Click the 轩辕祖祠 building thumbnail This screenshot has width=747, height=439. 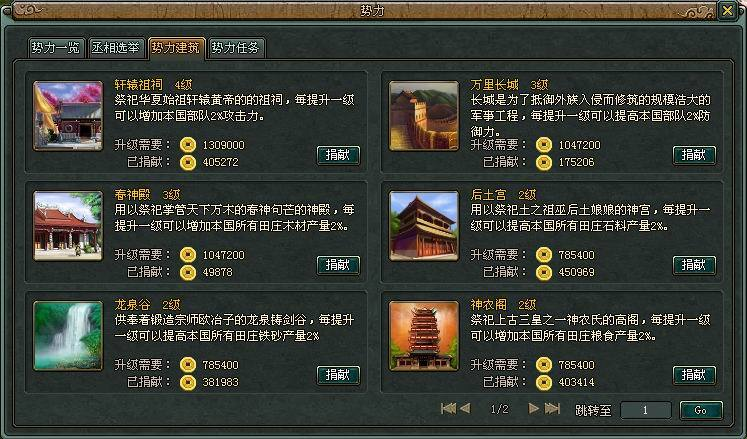coord(68,116)
